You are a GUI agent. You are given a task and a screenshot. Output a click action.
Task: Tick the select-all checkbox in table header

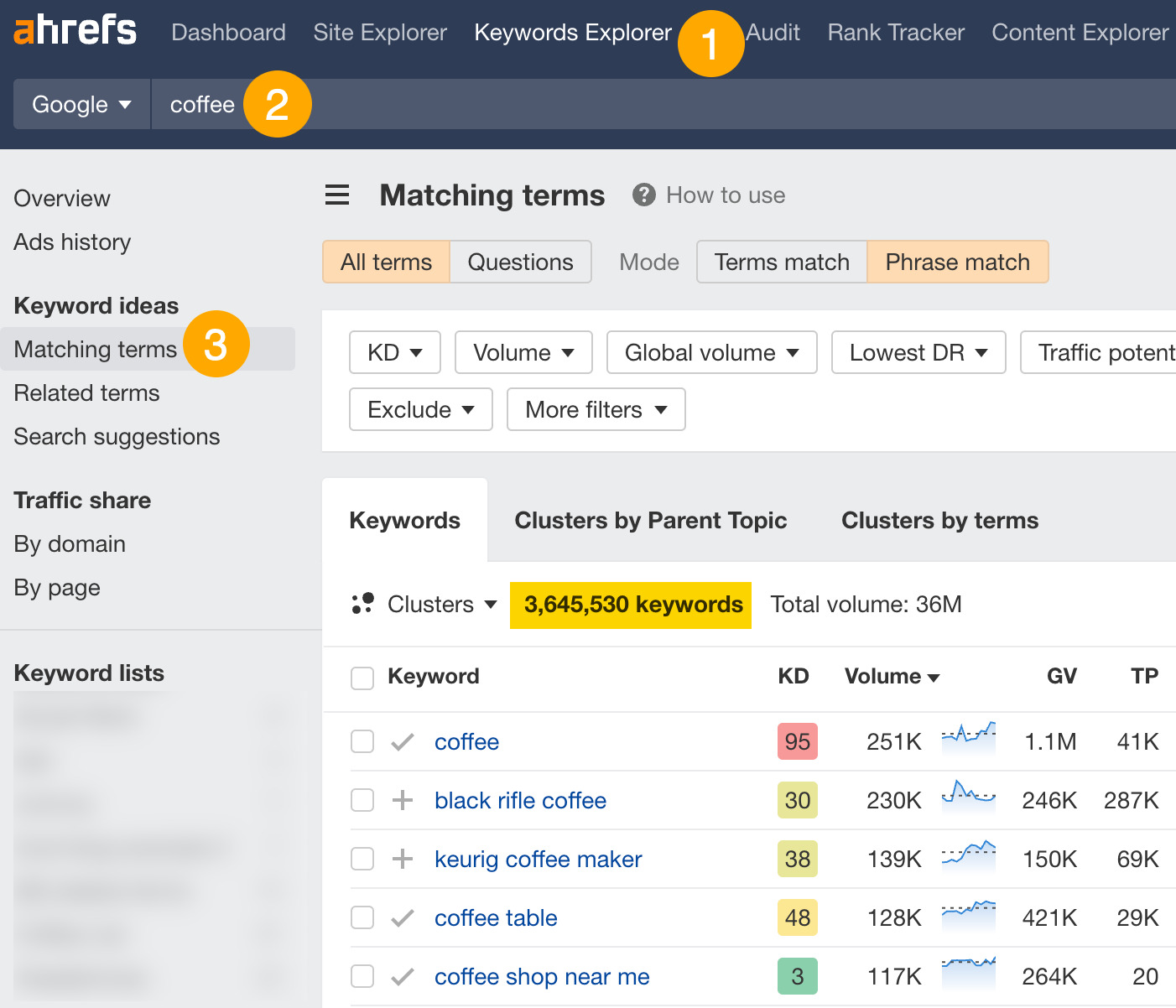click(362, 678)
